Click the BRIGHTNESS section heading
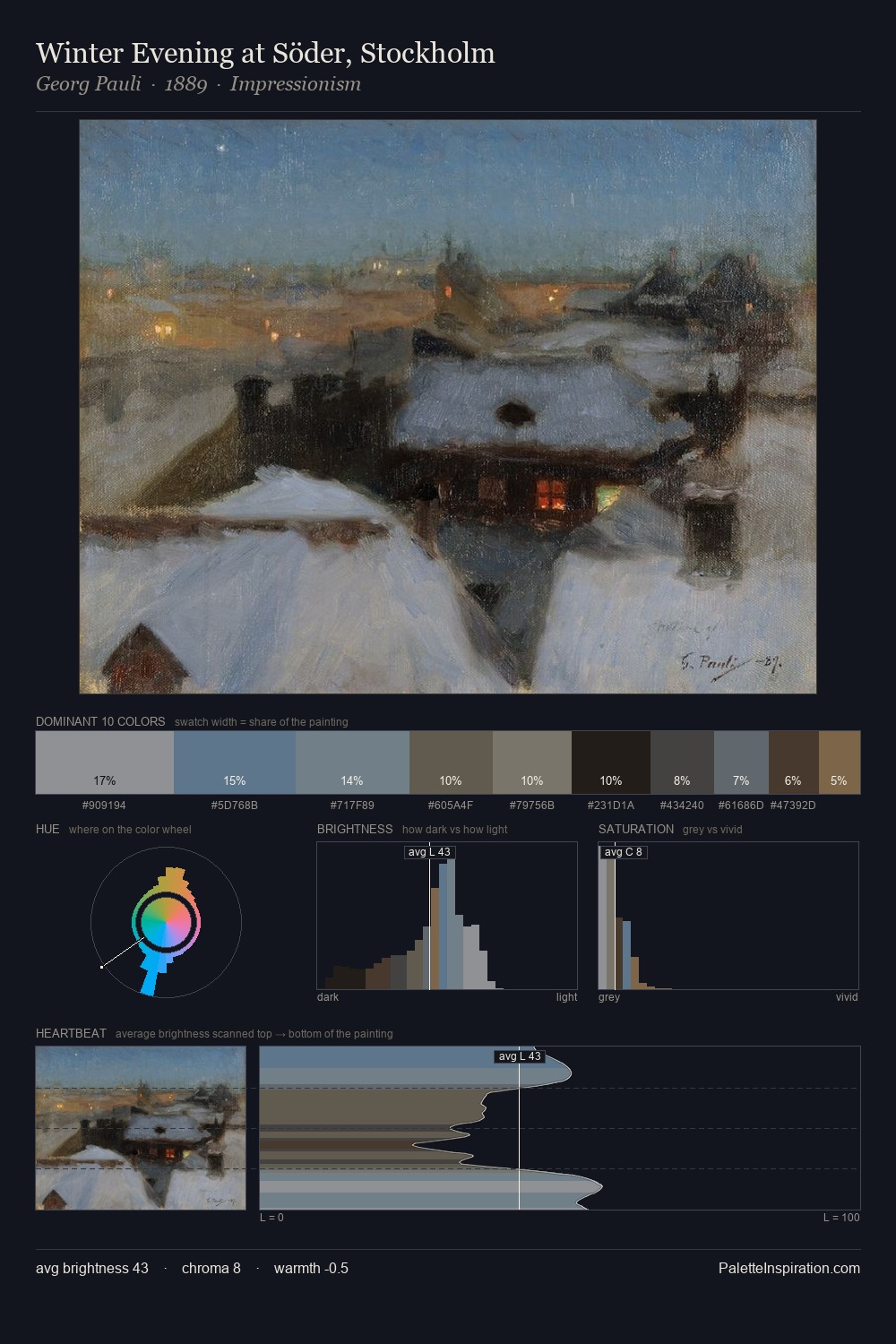 tap(355, 829)
